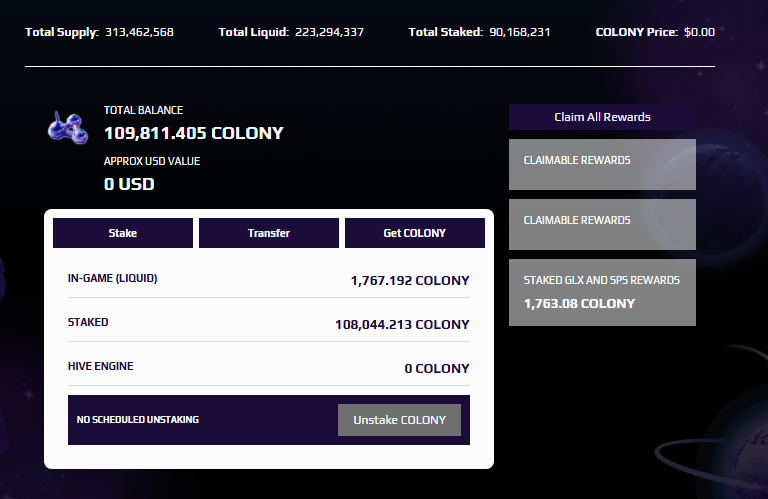Click the total balance 109,811.405 COLONY
Viewport: 768px width, 499px height.
tap(194, 133)
